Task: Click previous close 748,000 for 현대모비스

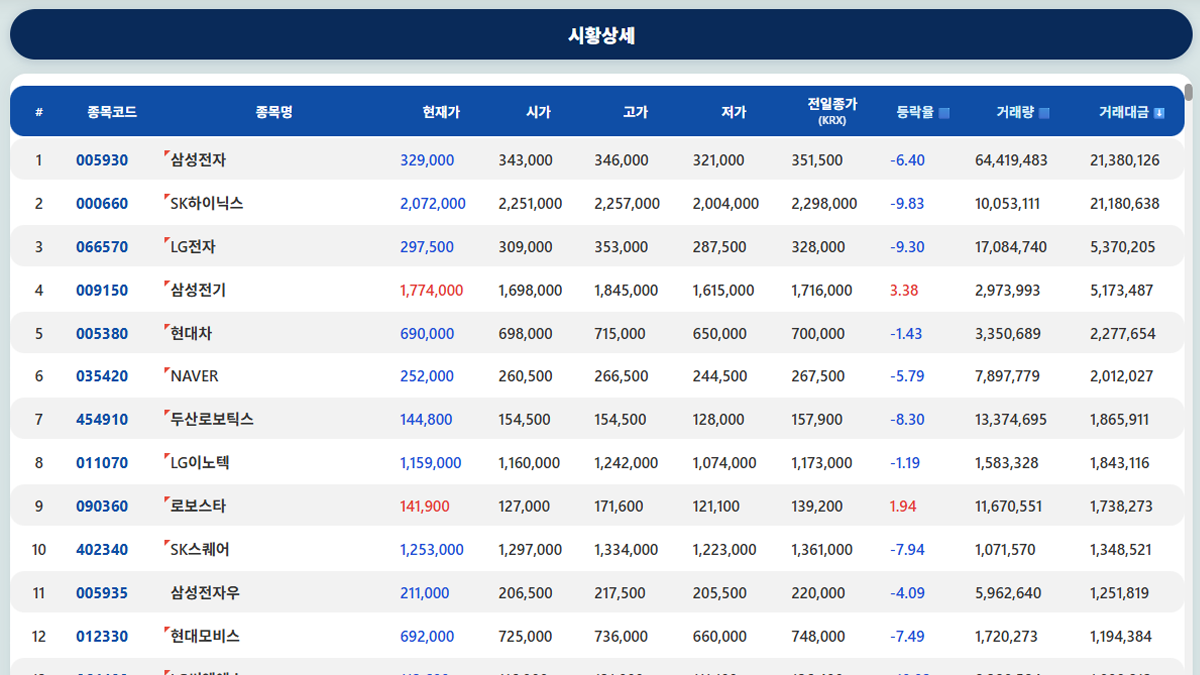Action: tap(817, 636)
